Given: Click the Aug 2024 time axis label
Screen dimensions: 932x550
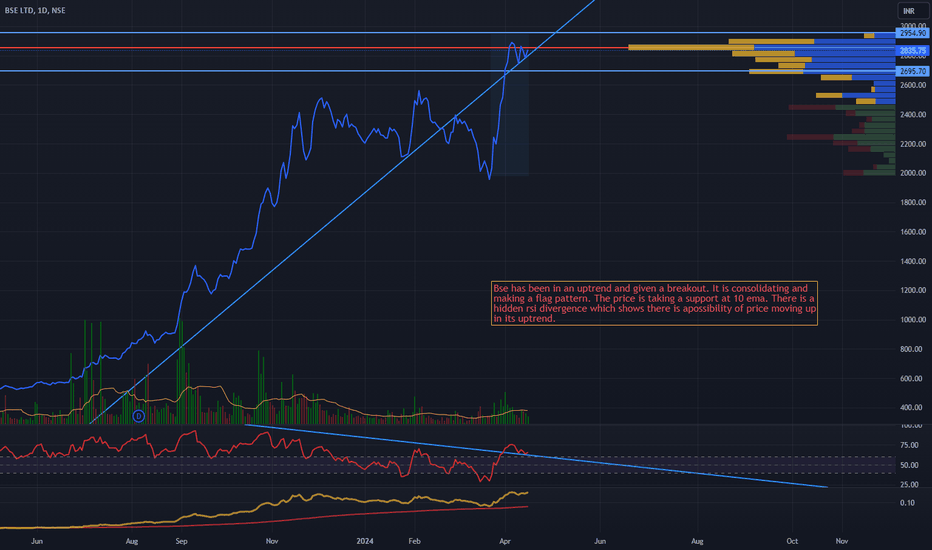Looking at the screenshot, I should pyautogui.click(x=697, y=541).
